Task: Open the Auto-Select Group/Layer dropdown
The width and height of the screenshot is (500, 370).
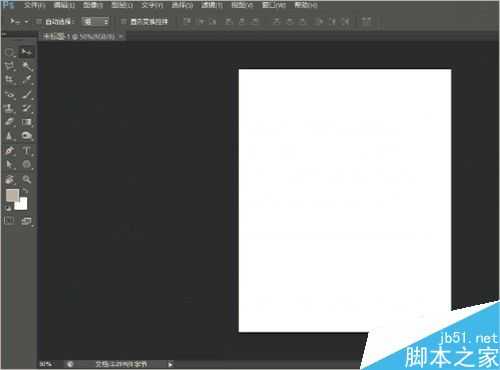Action: pyautogui.click(x=96, y=22)
